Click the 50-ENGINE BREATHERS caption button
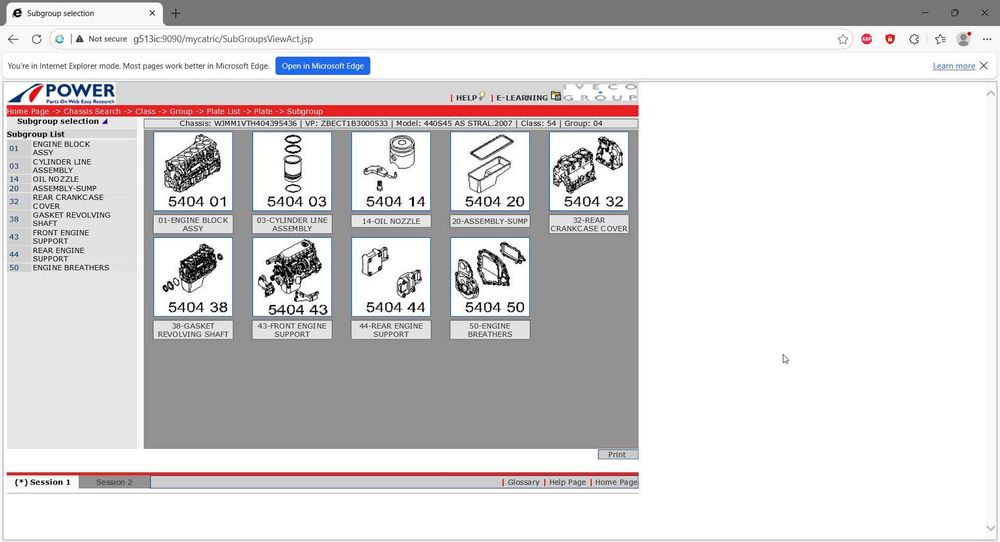 tap(490, 330)
